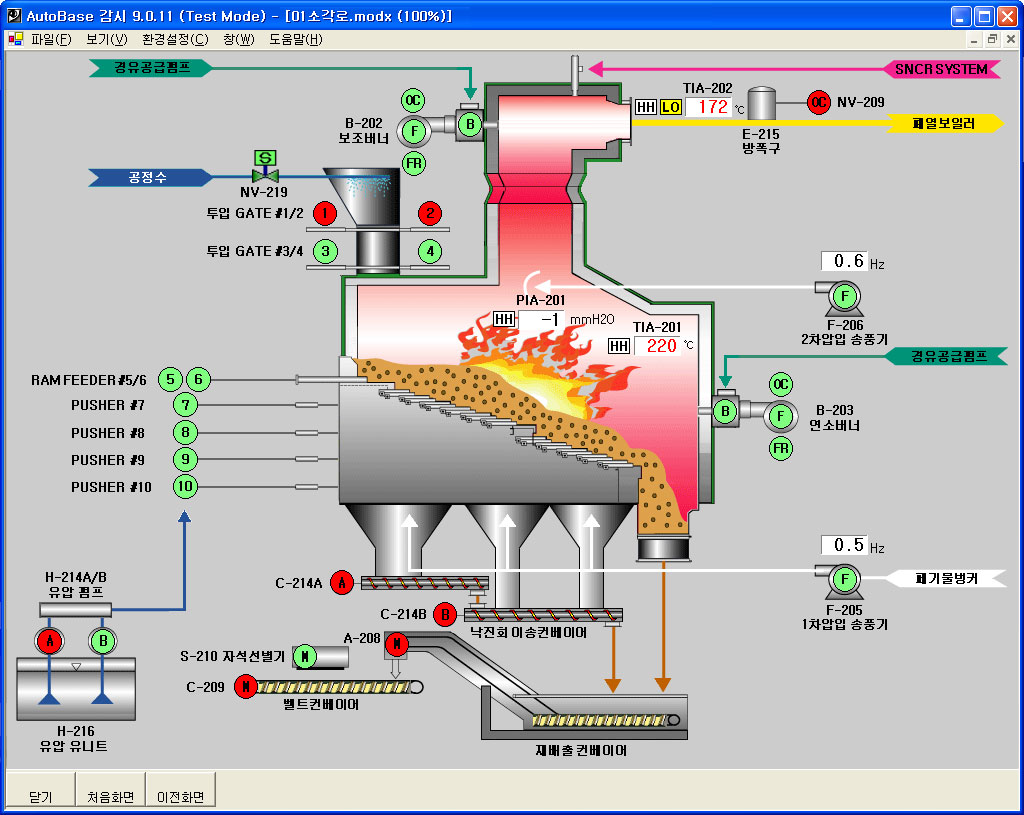This screenshot has width=1024, height=815.
Task: Toggle hydraulic pump A red indicator
Action: pos(48,641)
